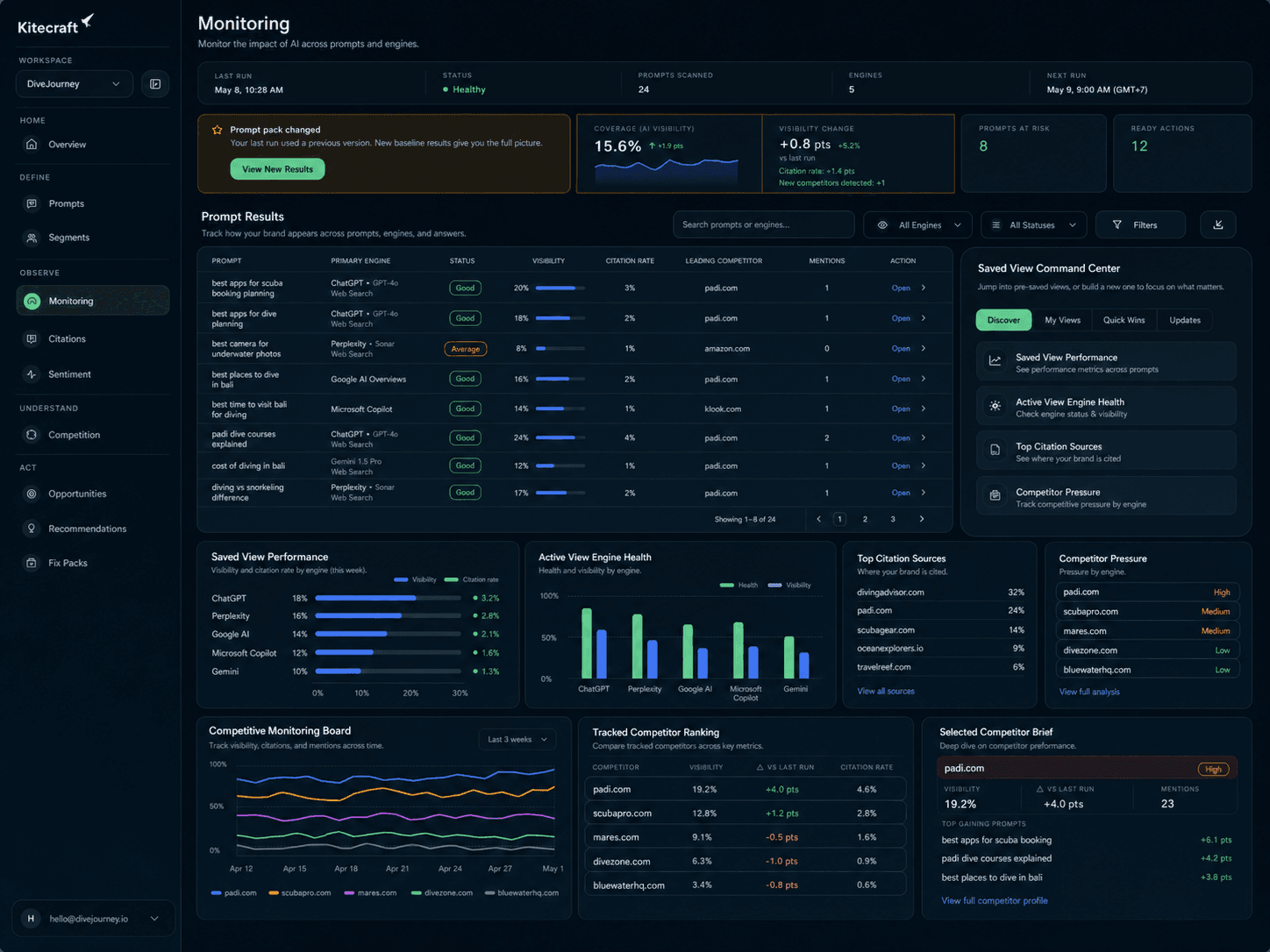Click View full analysis link
Screen dimensions: 1270x952
click(1089, 693)
